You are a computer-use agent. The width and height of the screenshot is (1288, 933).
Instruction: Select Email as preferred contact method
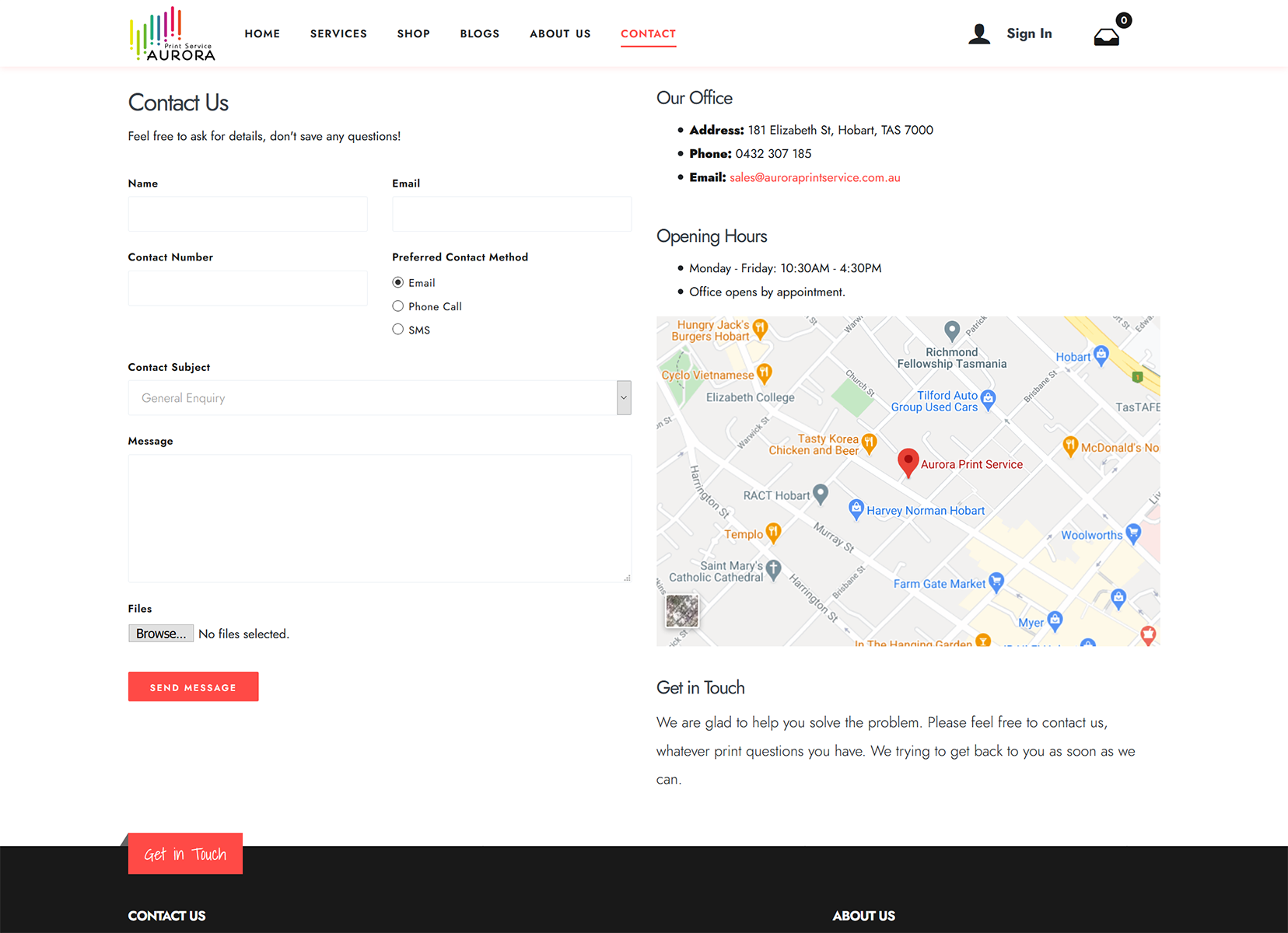[x=397, y=282]
